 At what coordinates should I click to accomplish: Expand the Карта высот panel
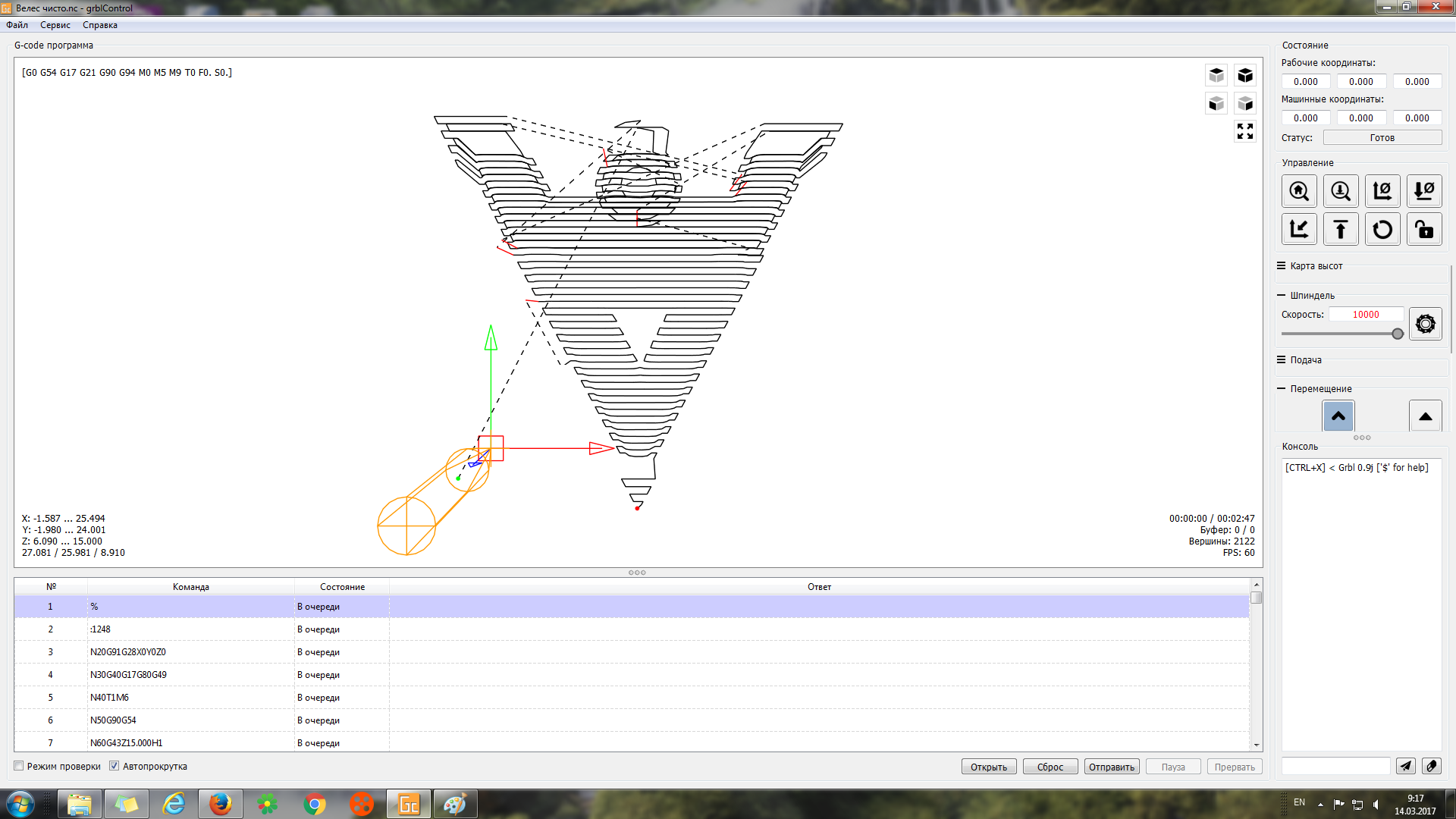(x=1282, y=266)
